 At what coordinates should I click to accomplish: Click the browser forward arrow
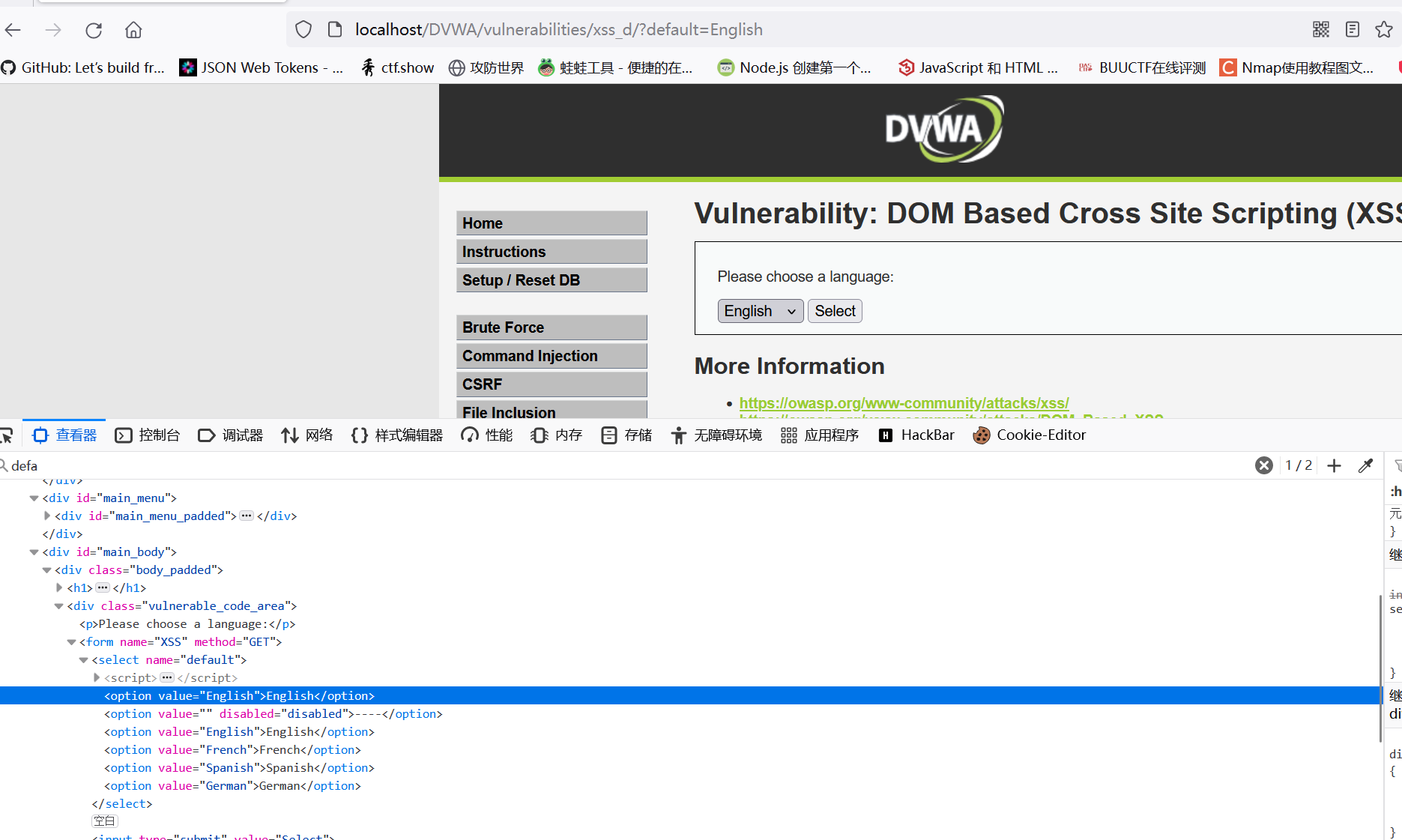(x=53, y=30)
